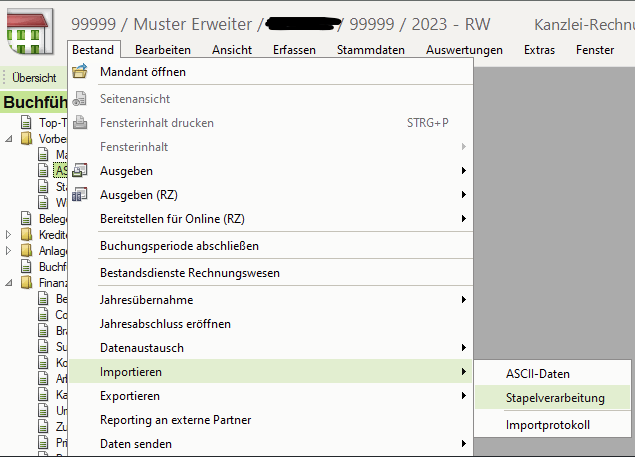Switch to the Übersicht tab
Viewport: 635px width, 457px height.
[x=34, y=77]
